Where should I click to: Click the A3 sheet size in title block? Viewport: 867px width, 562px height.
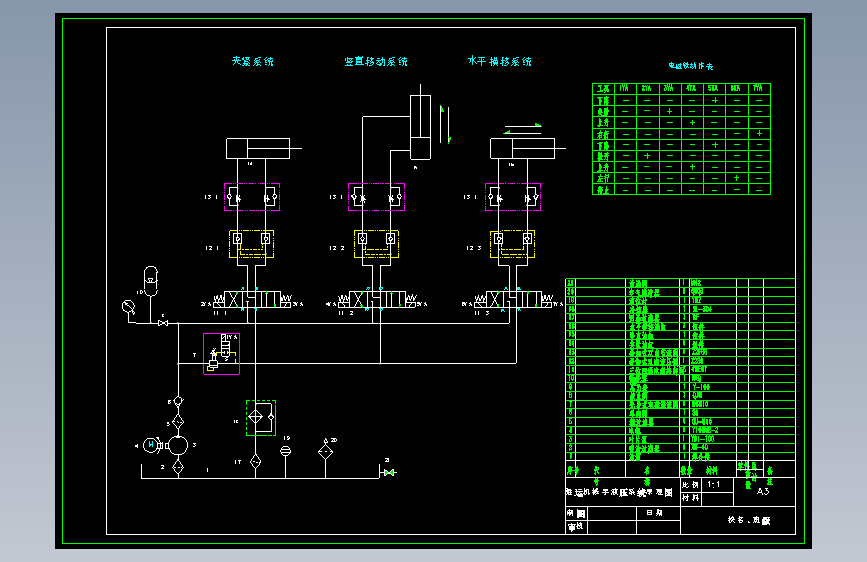point(763,491)
